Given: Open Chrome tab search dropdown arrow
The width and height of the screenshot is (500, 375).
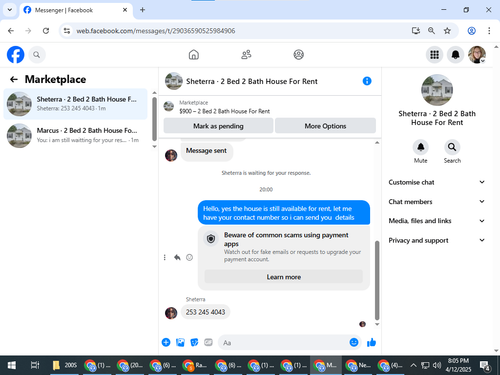Looking at the screenshot, I should 10,10.
